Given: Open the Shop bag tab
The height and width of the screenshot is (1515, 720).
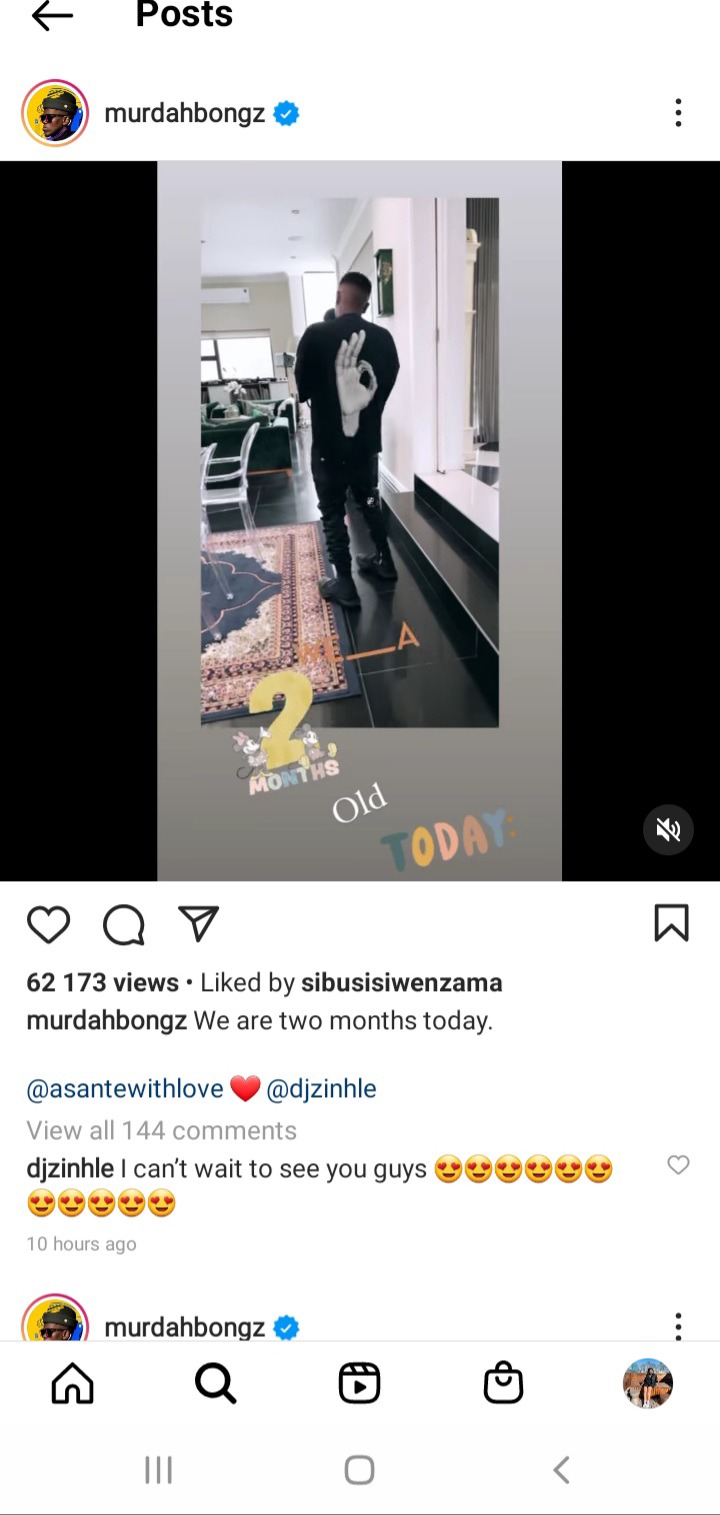Looking at the screenshot, I should pyautogui.click(x=503, y=1384).
